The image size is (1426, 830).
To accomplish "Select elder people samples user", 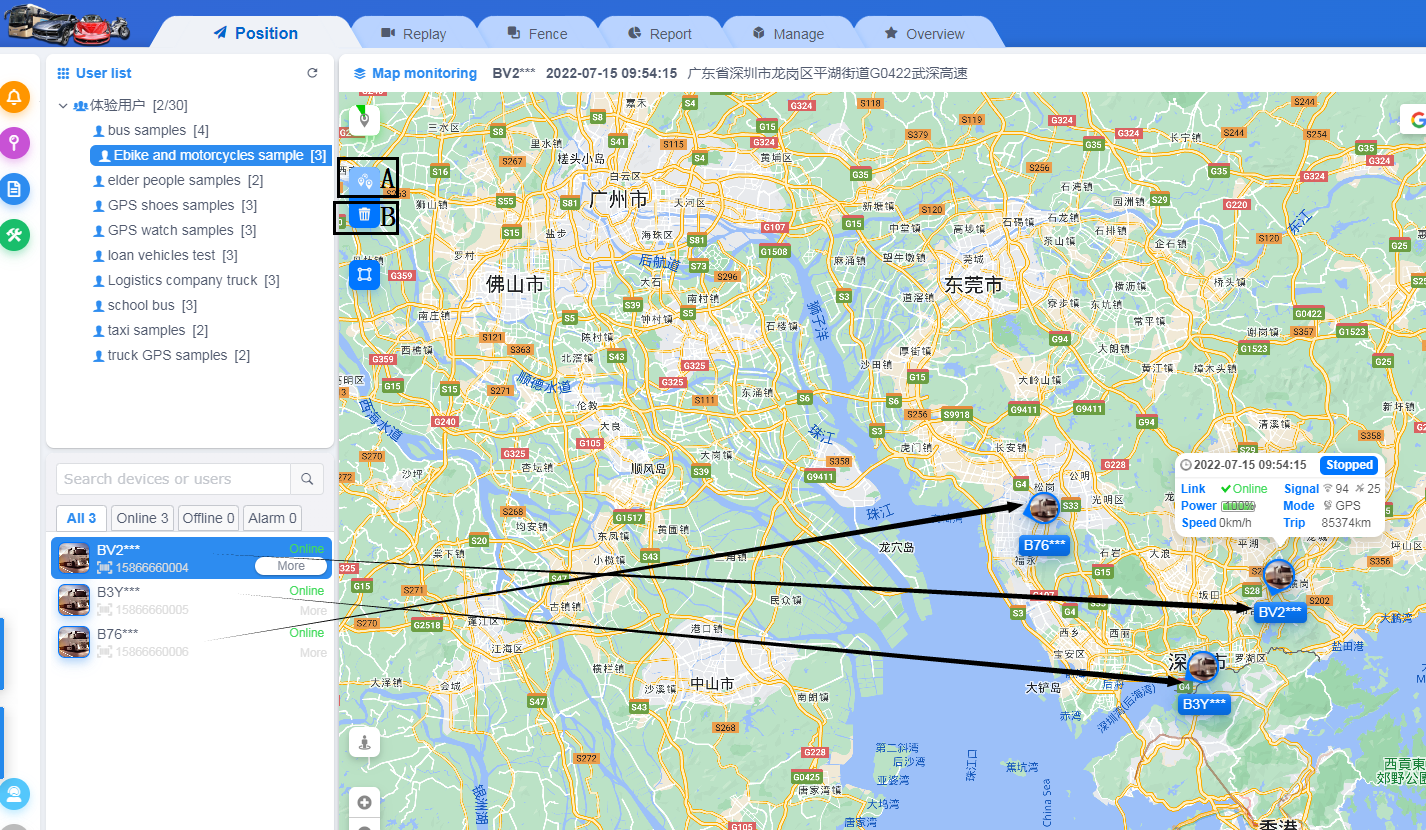I will tap(177, 180).
